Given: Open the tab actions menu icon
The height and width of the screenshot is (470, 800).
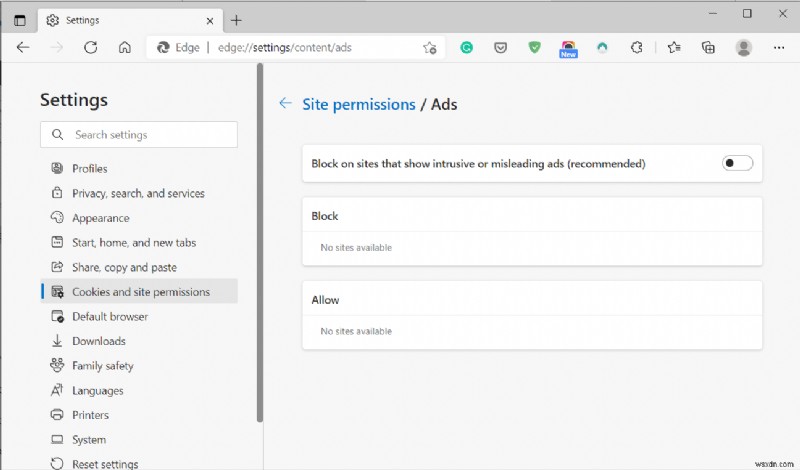Looking at the screenshot, I should coord(20,19).
